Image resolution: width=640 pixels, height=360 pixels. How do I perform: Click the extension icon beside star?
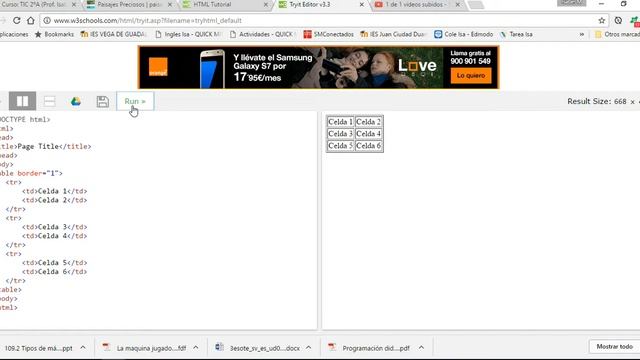[x=618, y=20]
